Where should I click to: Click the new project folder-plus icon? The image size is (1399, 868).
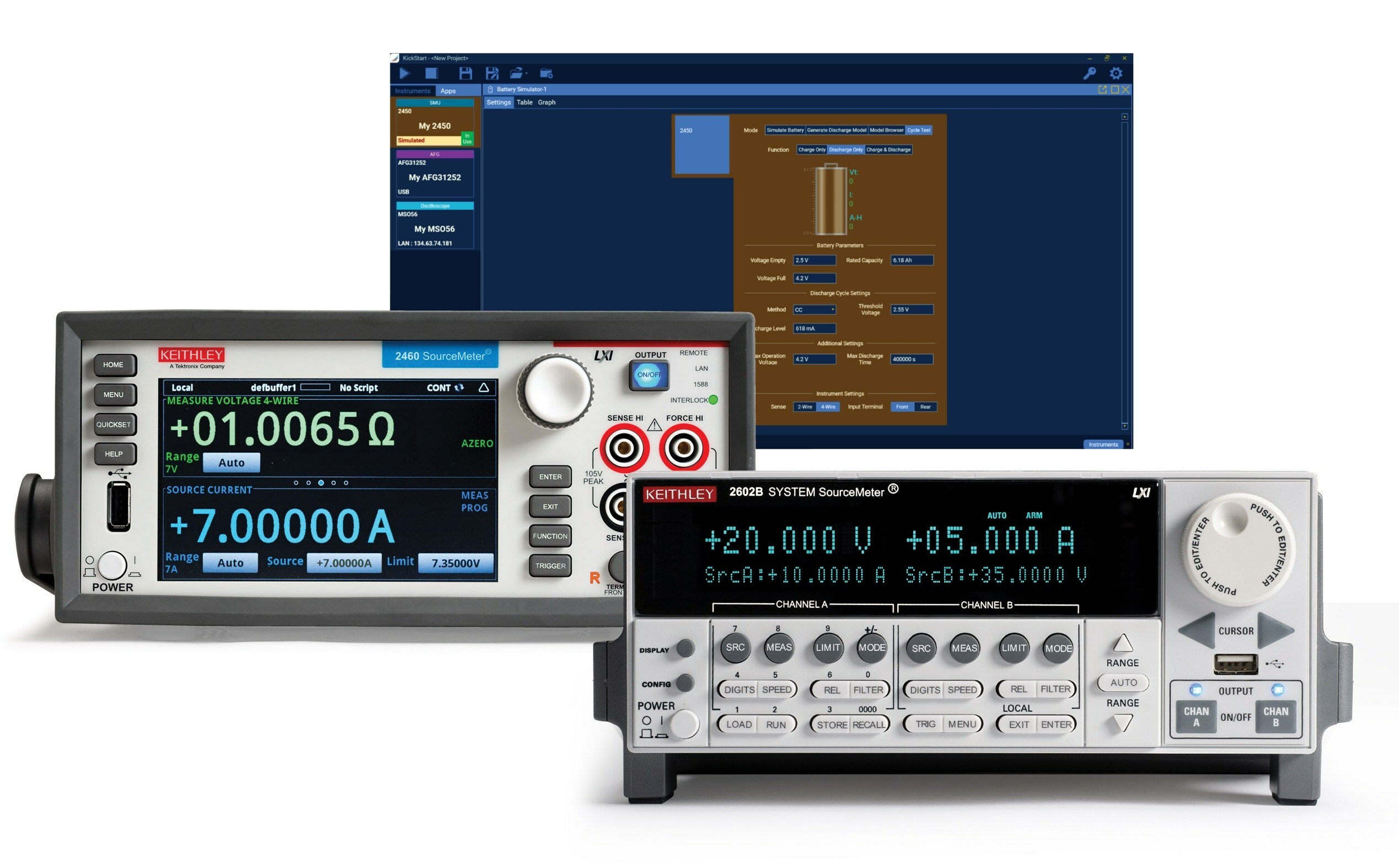[546, 73]
